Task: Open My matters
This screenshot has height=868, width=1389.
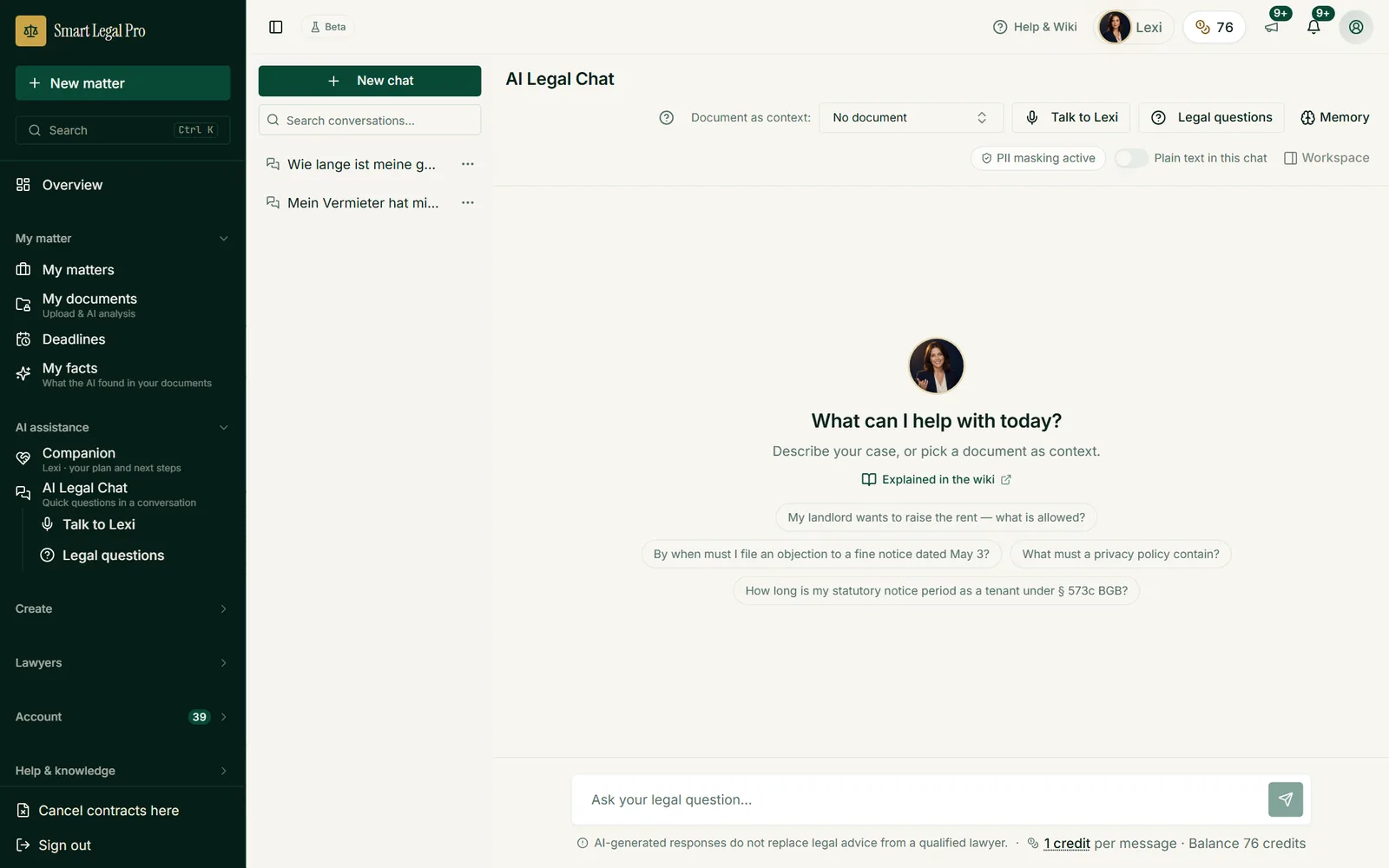Action: point(122,270)
